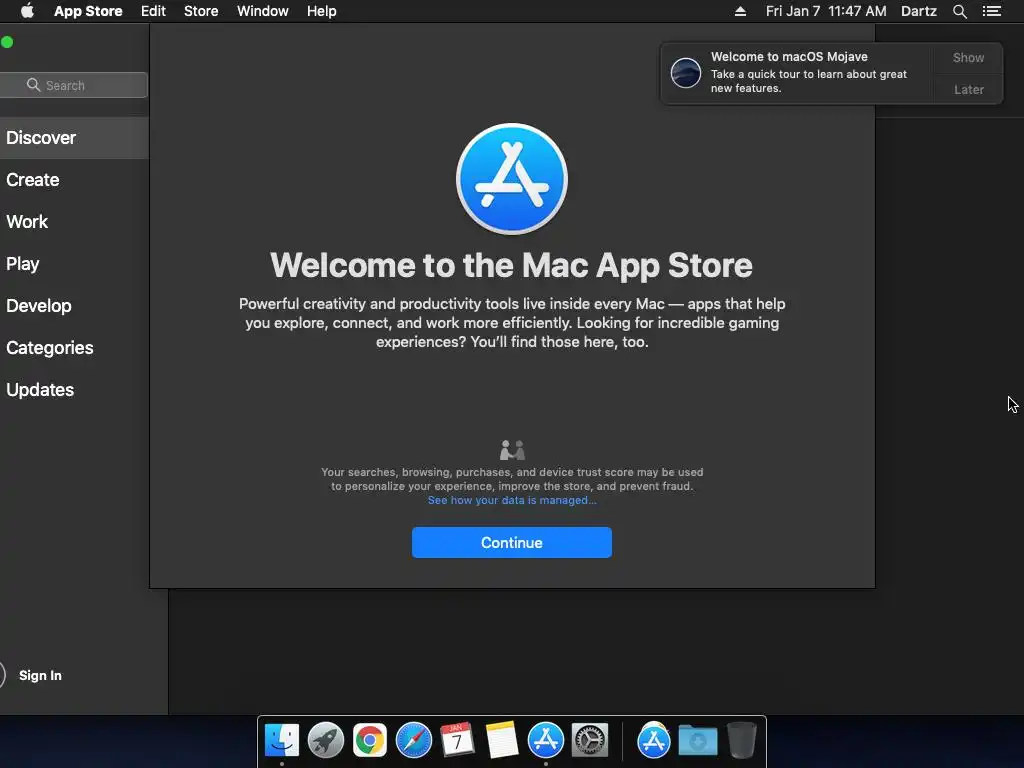The height and width of the screenshot is (768, 1024).
Task: Click the large App Store logo
Action: point(512,178)
